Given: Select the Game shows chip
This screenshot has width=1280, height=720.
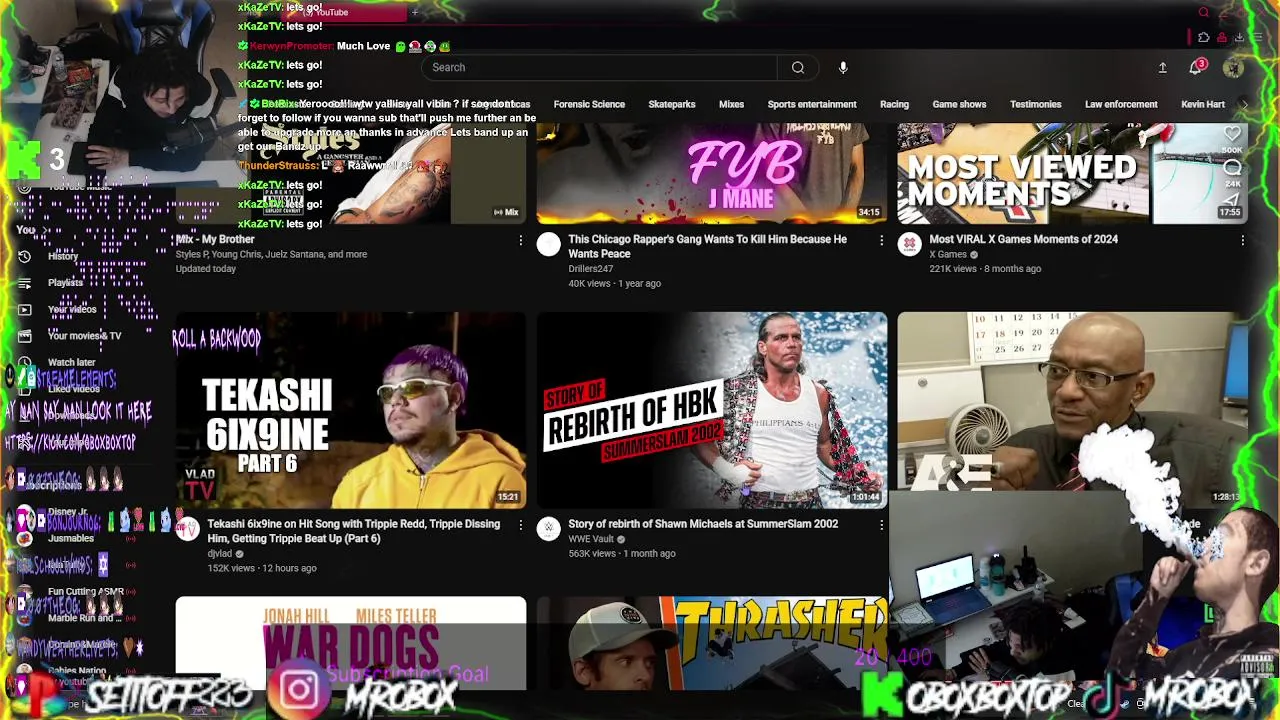Looking at the screenshot, I should [x=959, y=104].
